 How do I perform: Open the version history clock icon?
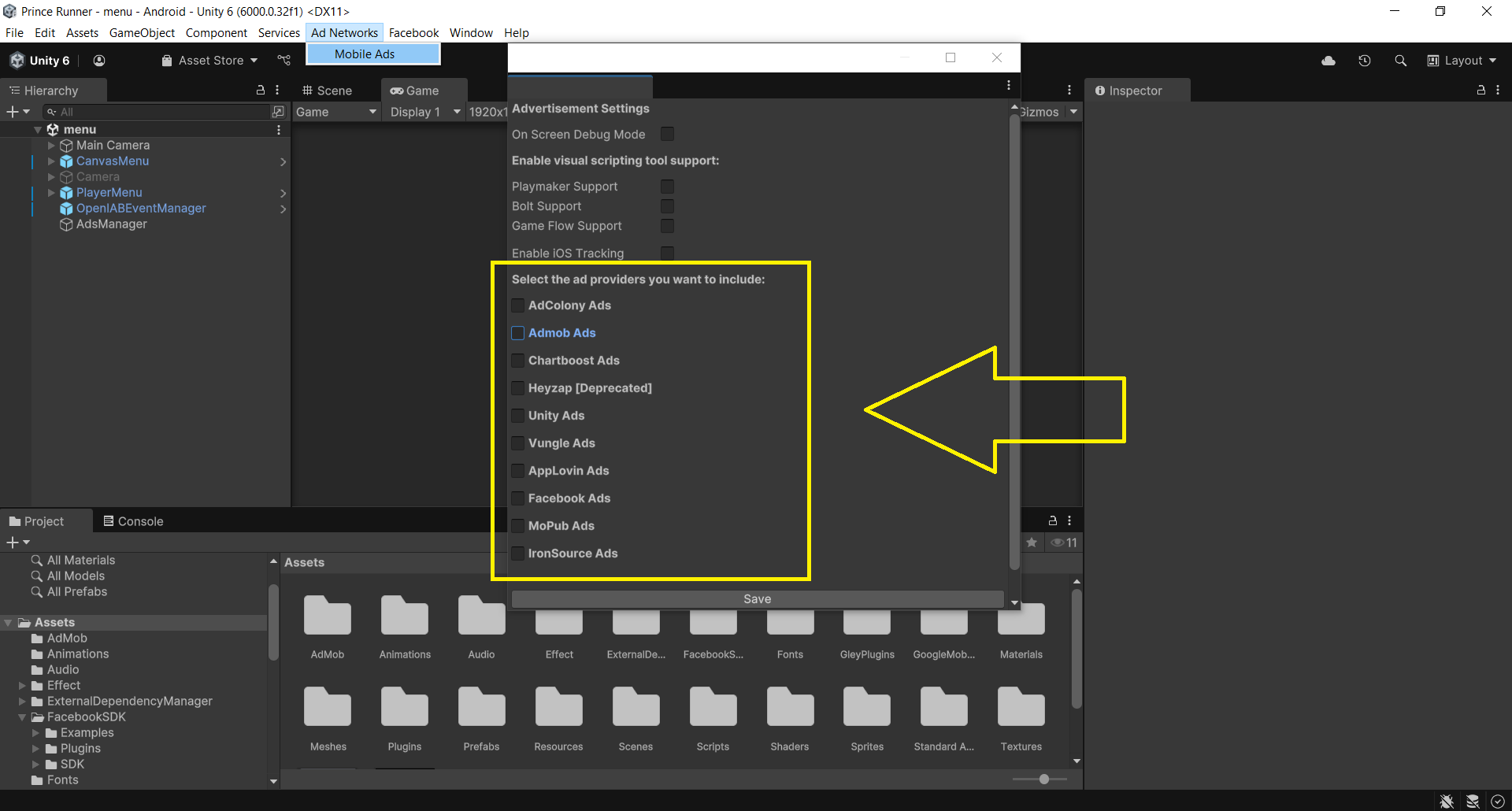1365,61
